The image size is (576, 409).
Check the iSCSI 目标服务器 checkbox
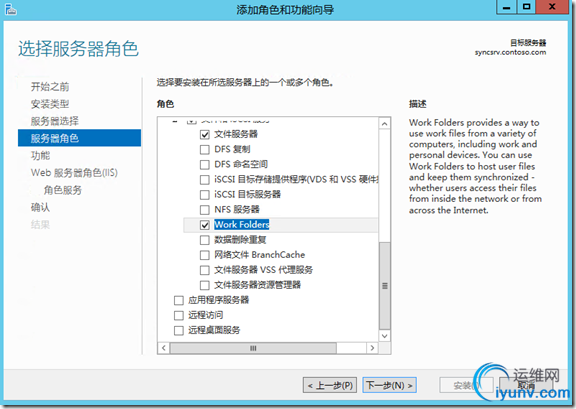click(x=205, y=195)
